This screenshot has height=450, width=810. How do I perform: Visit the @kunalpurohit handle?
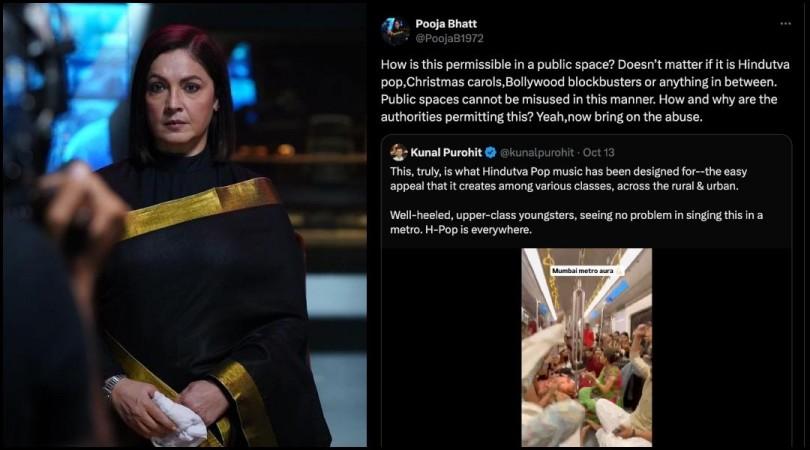pos(537,152)
